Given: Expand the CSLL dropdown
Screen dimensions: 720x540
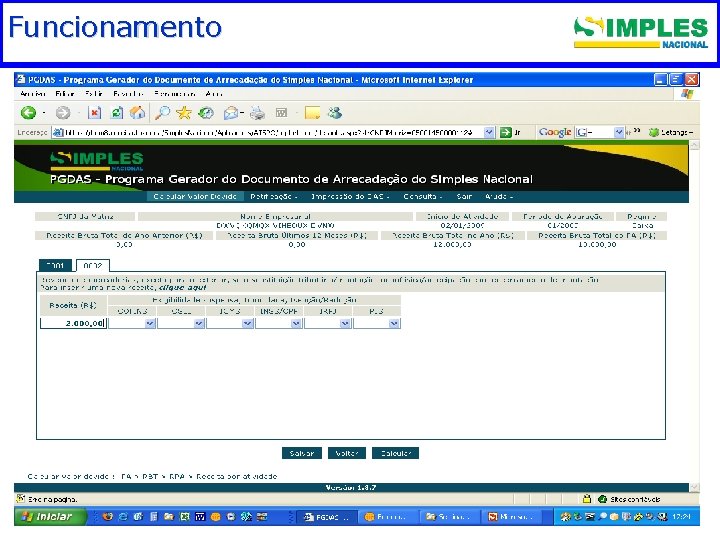Looking at the screenshot, I should click(198, 323).
